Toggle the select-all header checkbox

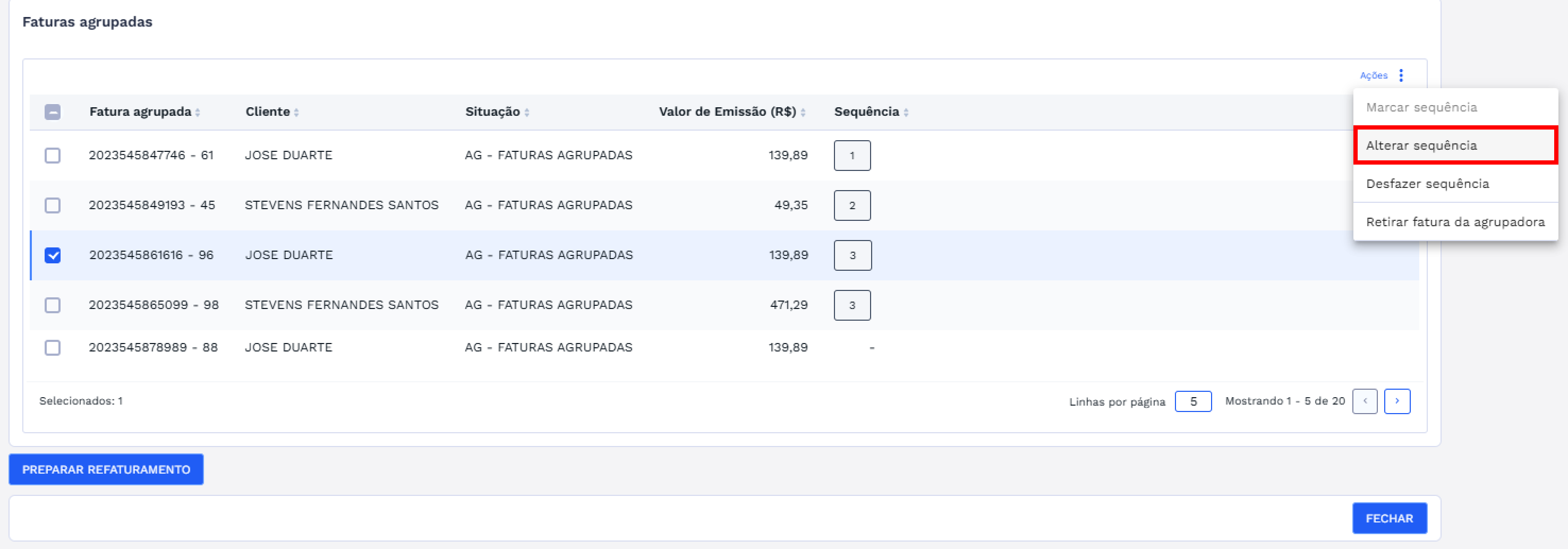click(53, 112)
